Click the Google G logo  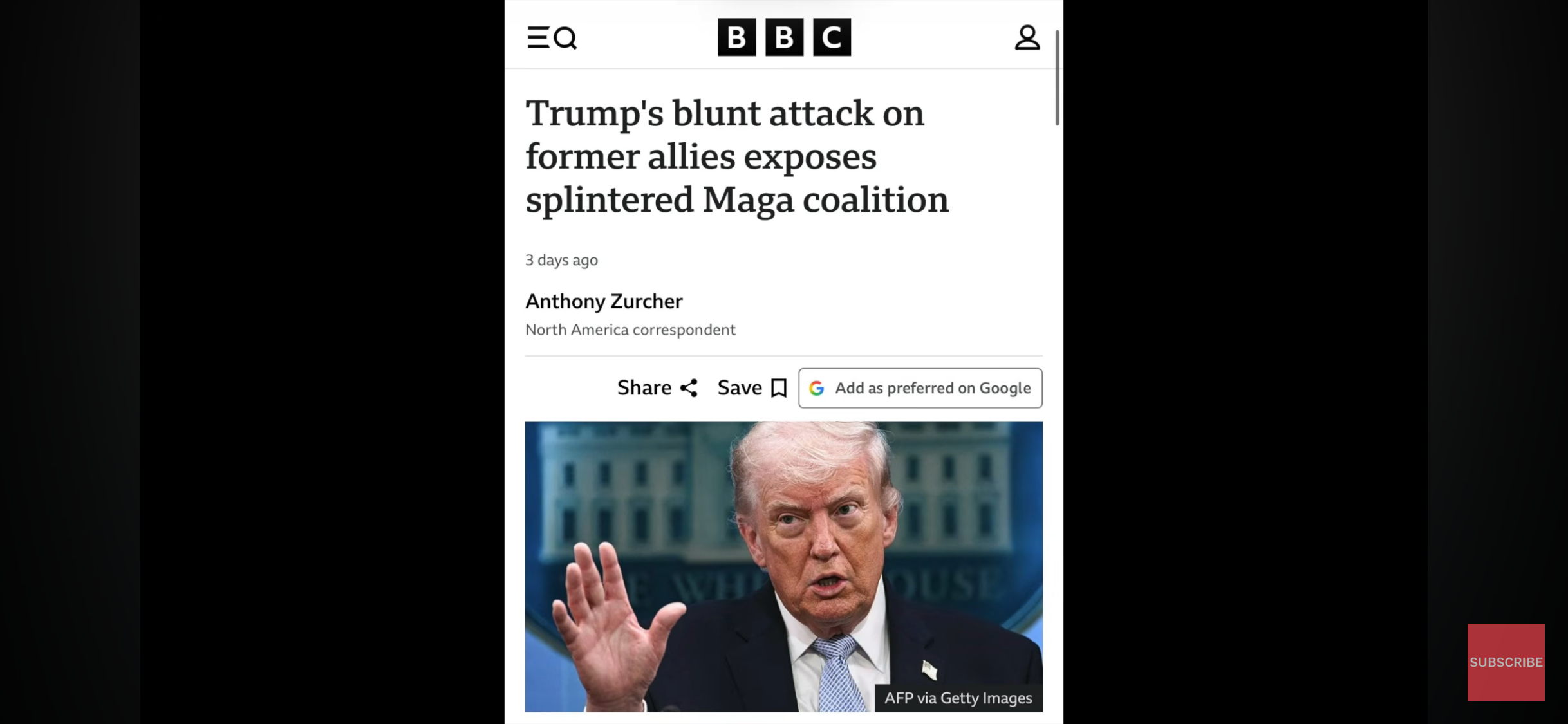coord(817,388)
